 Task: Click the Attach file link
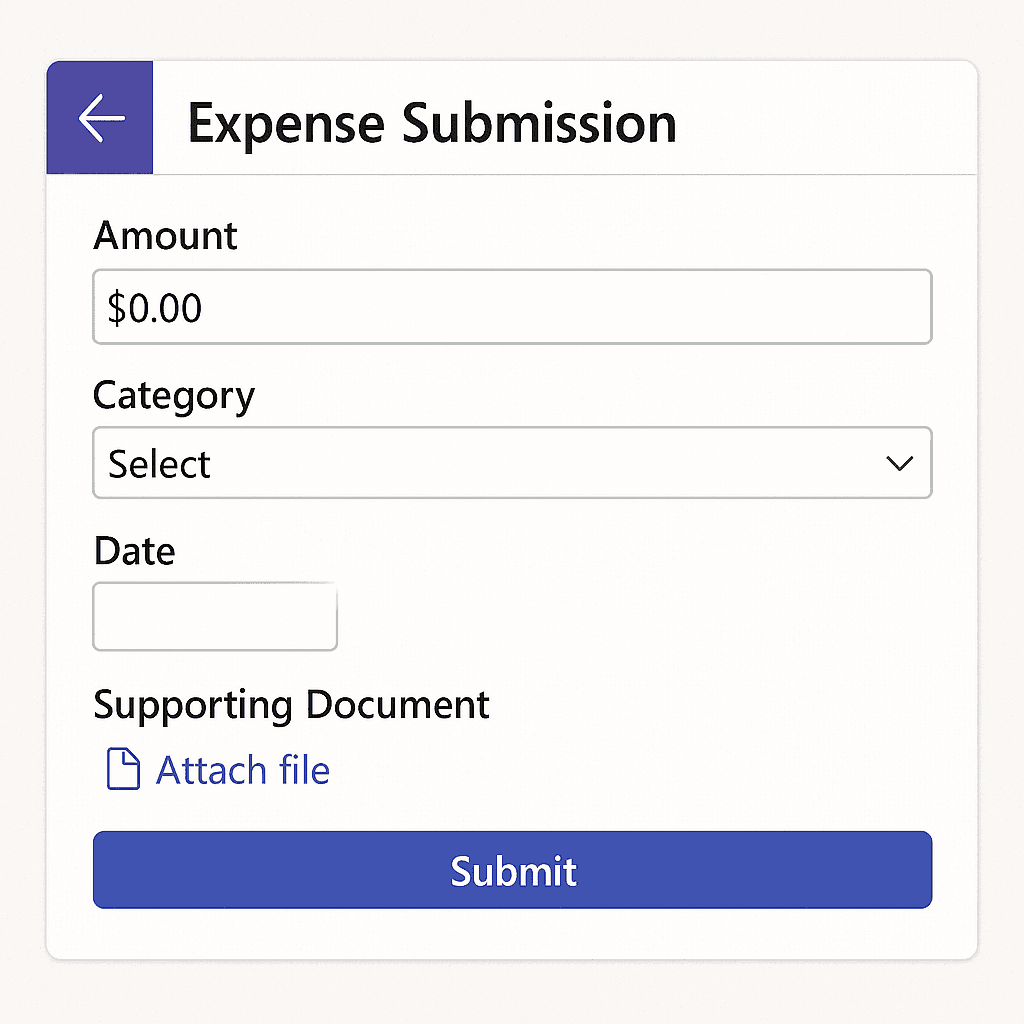coord(242,770)
